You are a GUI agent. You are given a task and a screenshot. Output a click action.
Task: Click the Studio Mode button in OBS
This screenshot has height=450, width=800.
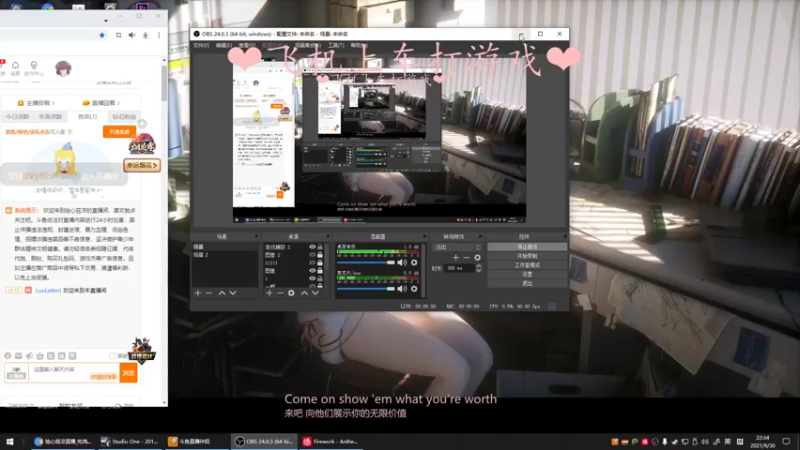[x=527, y=265]
